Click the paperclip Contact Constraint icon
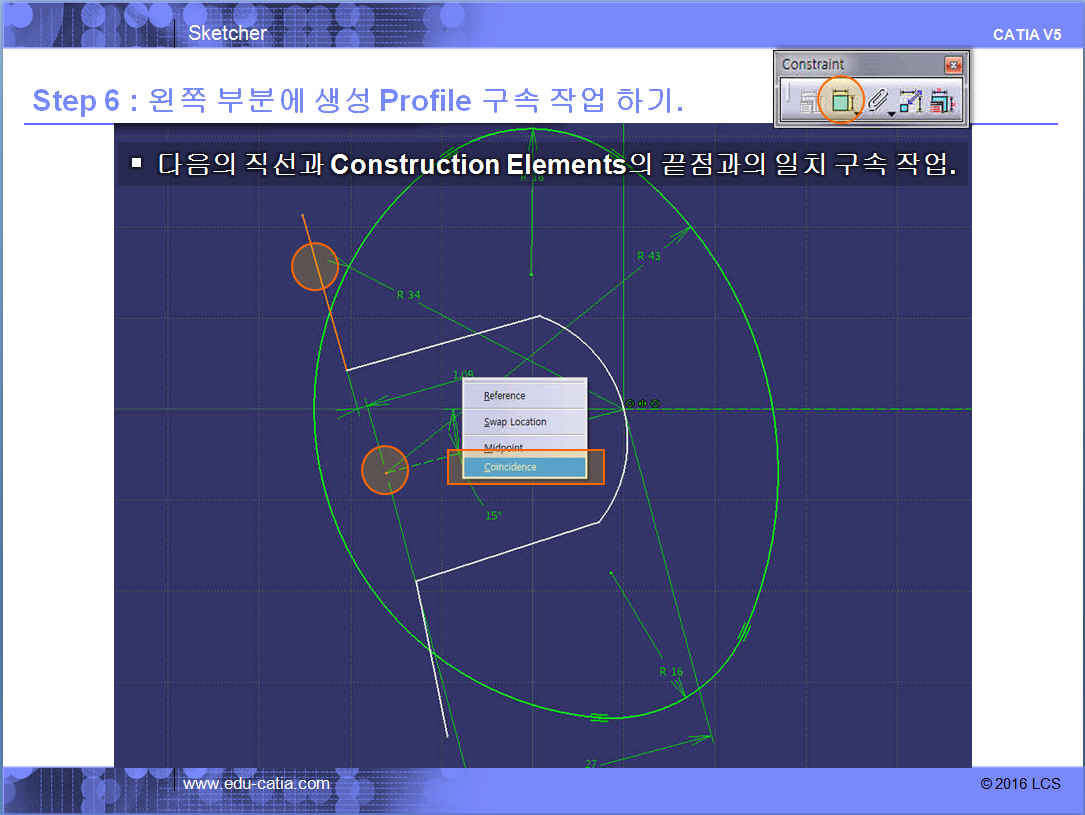Image resolution: width=1085 pixels, height=815 pixels. pyautogui.click(x=877, y=100)
